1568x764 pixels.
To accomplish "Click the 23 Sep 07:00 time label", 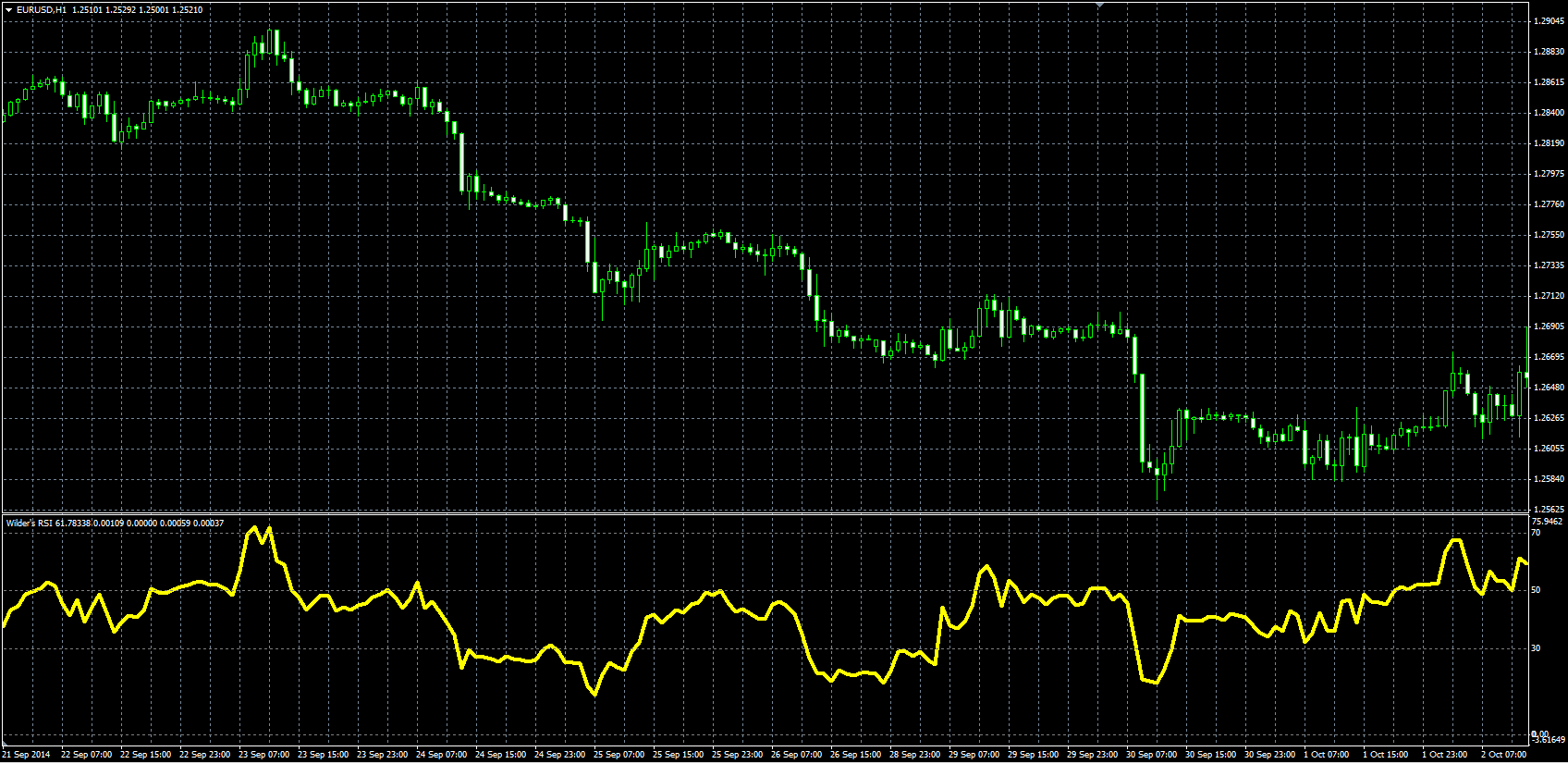I will pos(263,755).
